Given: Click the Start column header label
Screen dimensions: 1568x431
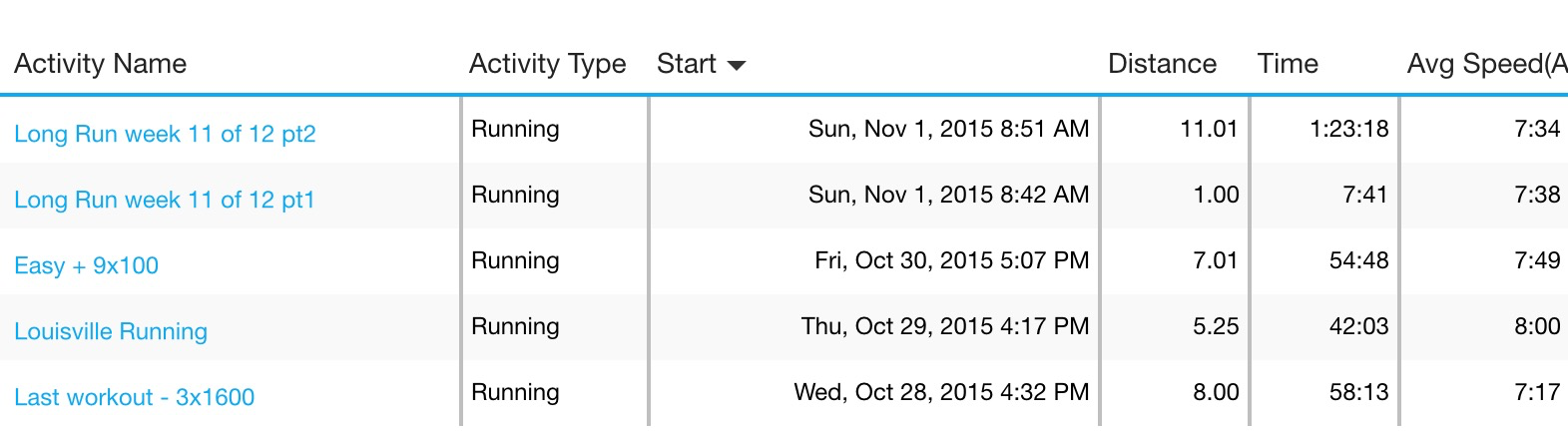Looking at the screenshot, I should click(686, 64).
